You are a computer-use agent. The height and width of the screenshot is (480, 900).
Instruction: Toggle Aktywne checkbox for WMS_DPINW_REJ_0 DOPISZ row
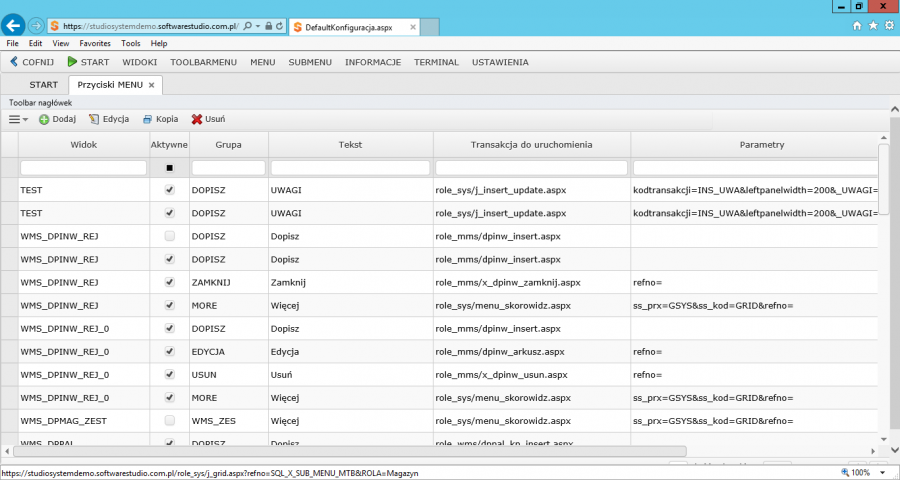(169, 328)
